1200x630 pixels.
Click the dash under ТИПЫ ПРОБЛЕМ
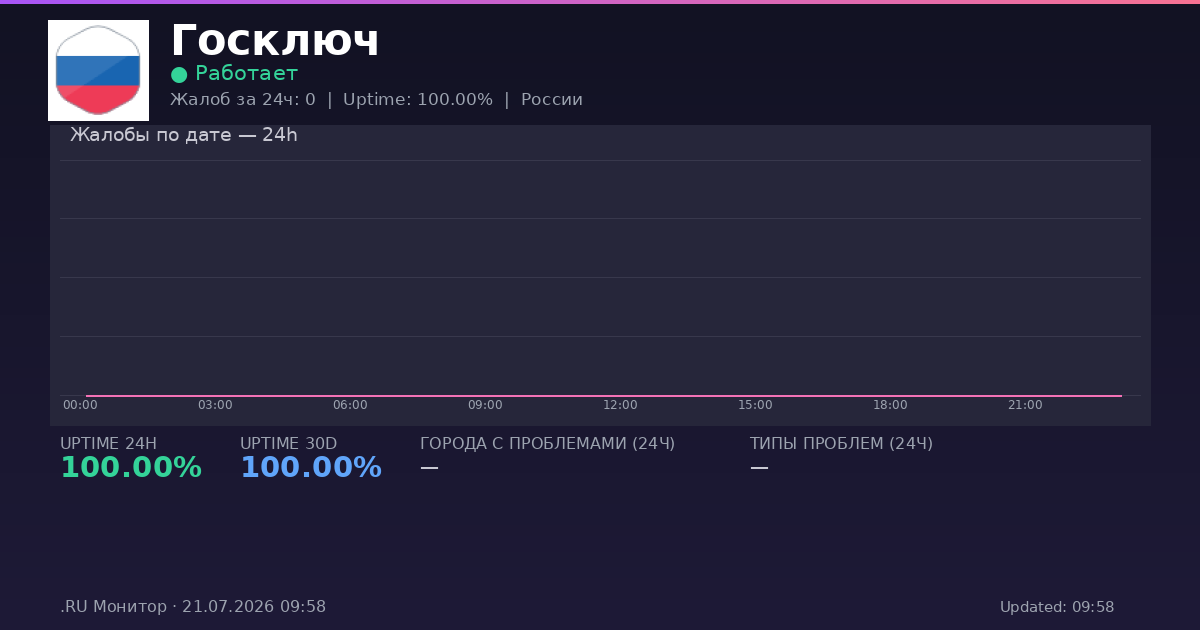759,467
